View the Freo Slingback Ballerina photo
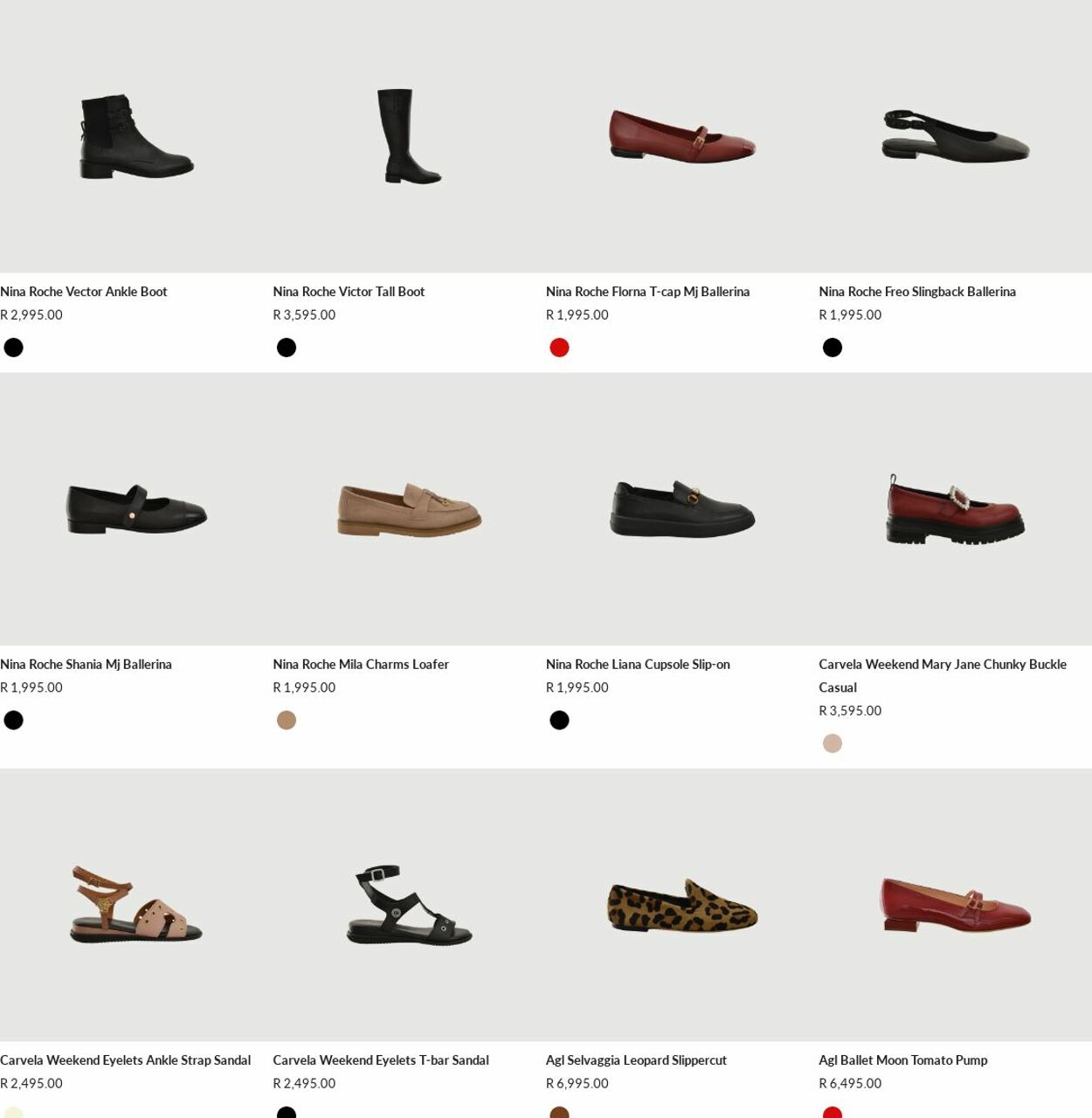 955,136
